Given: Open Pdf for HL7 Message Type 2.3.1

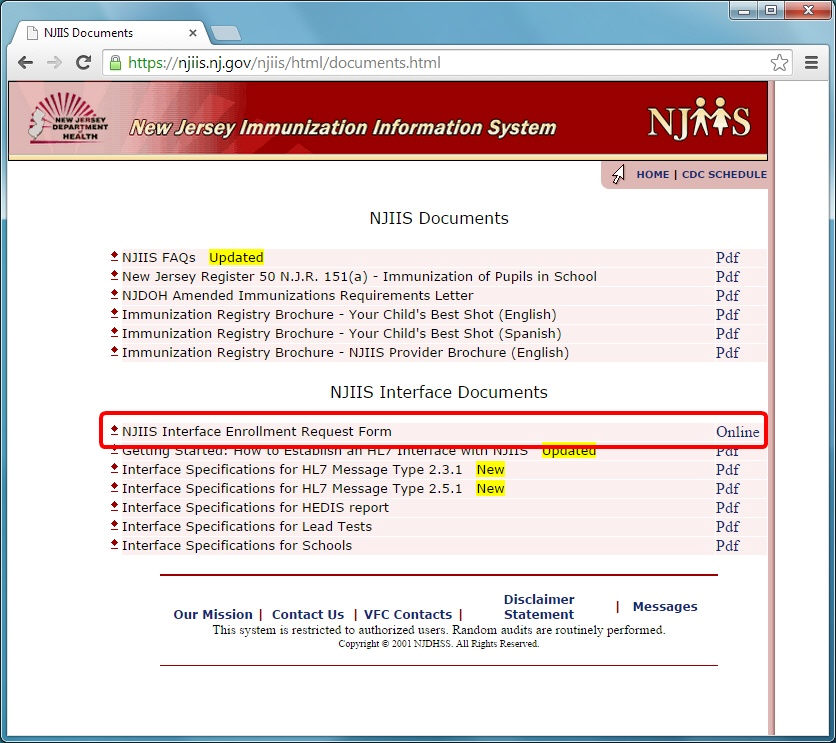Looking at the screenshot, I should [x=727, y=470].
